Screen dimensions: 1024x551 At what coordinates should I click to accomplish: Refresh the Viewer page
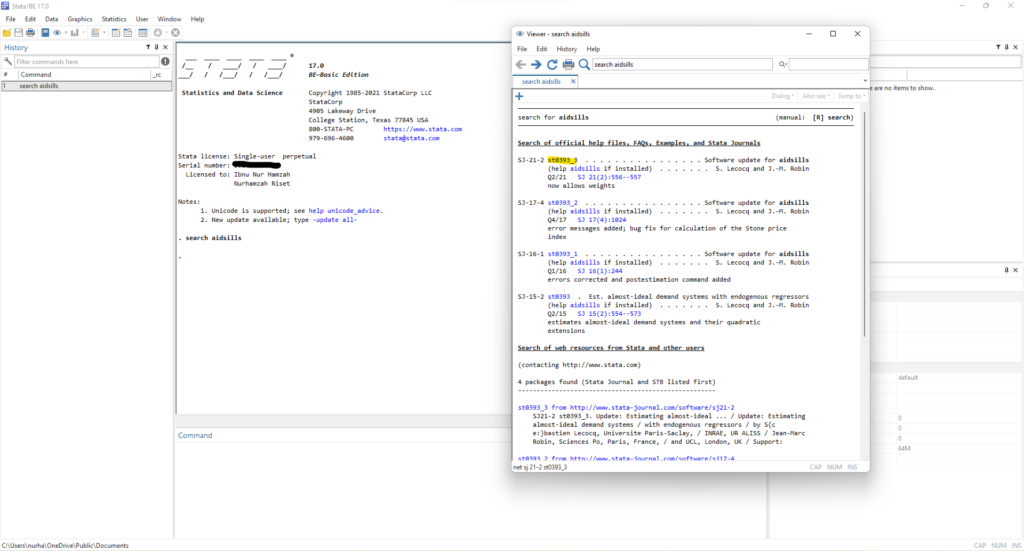click(552, 64)
